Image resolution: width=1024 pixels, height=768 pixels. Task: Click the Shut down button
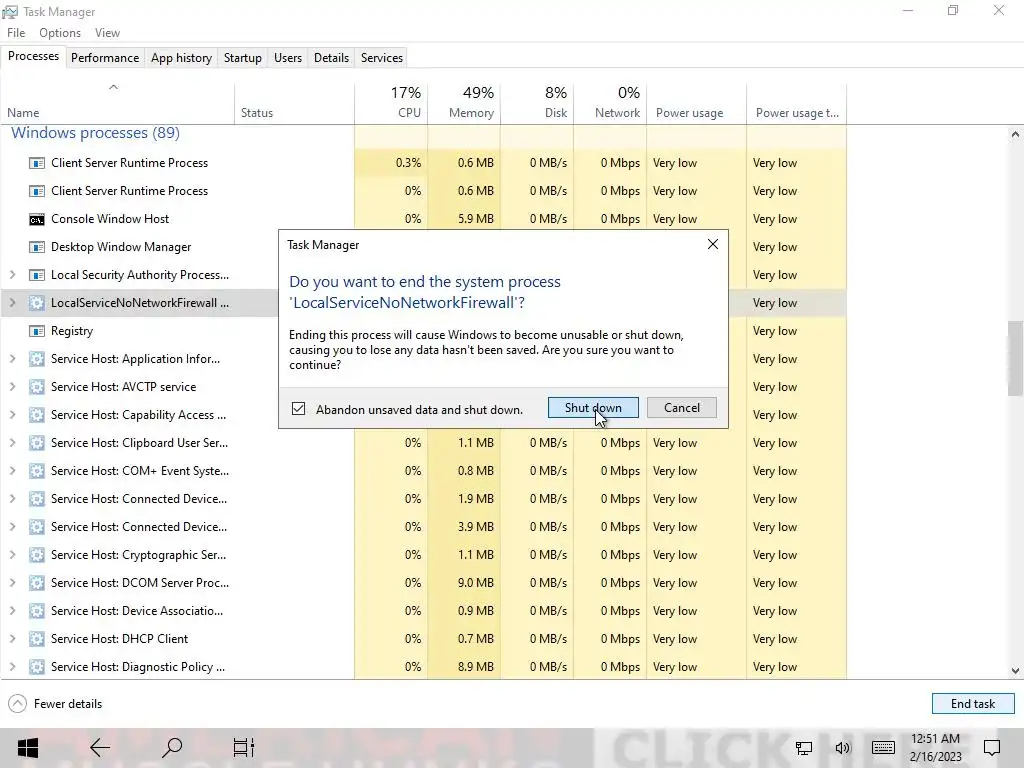point(593,408)
